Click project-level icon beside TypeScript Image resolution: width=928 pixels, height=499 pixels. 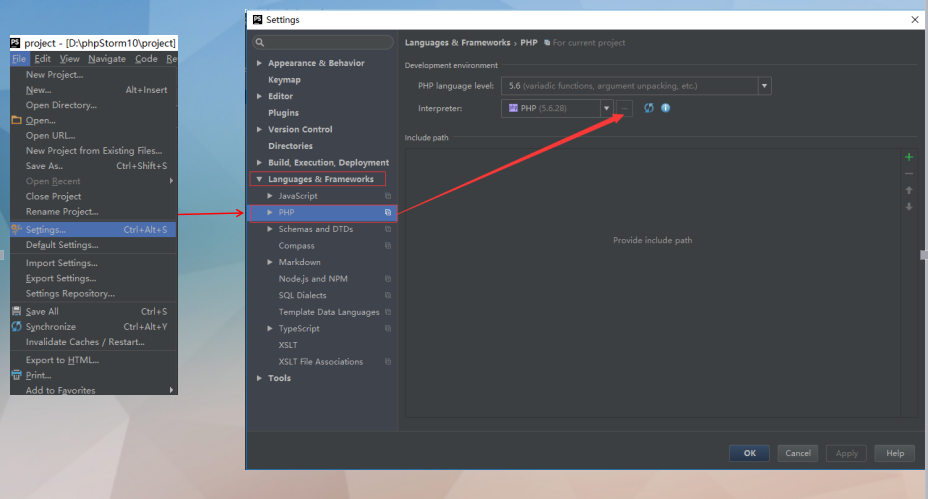(388, 329)
